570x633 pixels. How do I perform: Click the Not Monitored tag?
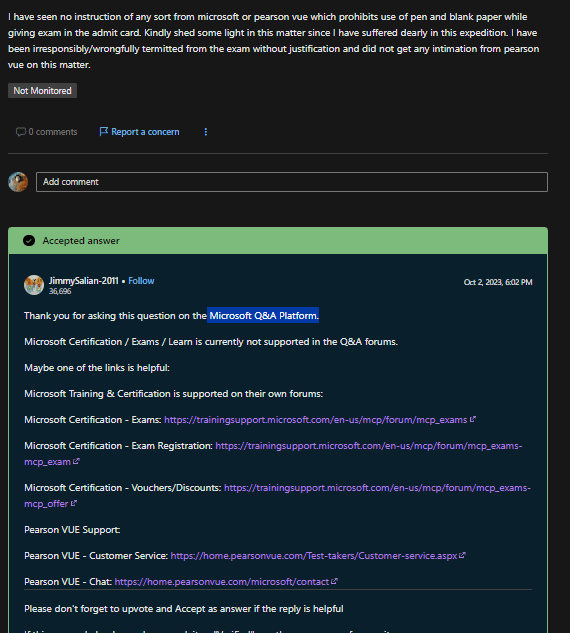pyautogui.click(x=42, y=91)
